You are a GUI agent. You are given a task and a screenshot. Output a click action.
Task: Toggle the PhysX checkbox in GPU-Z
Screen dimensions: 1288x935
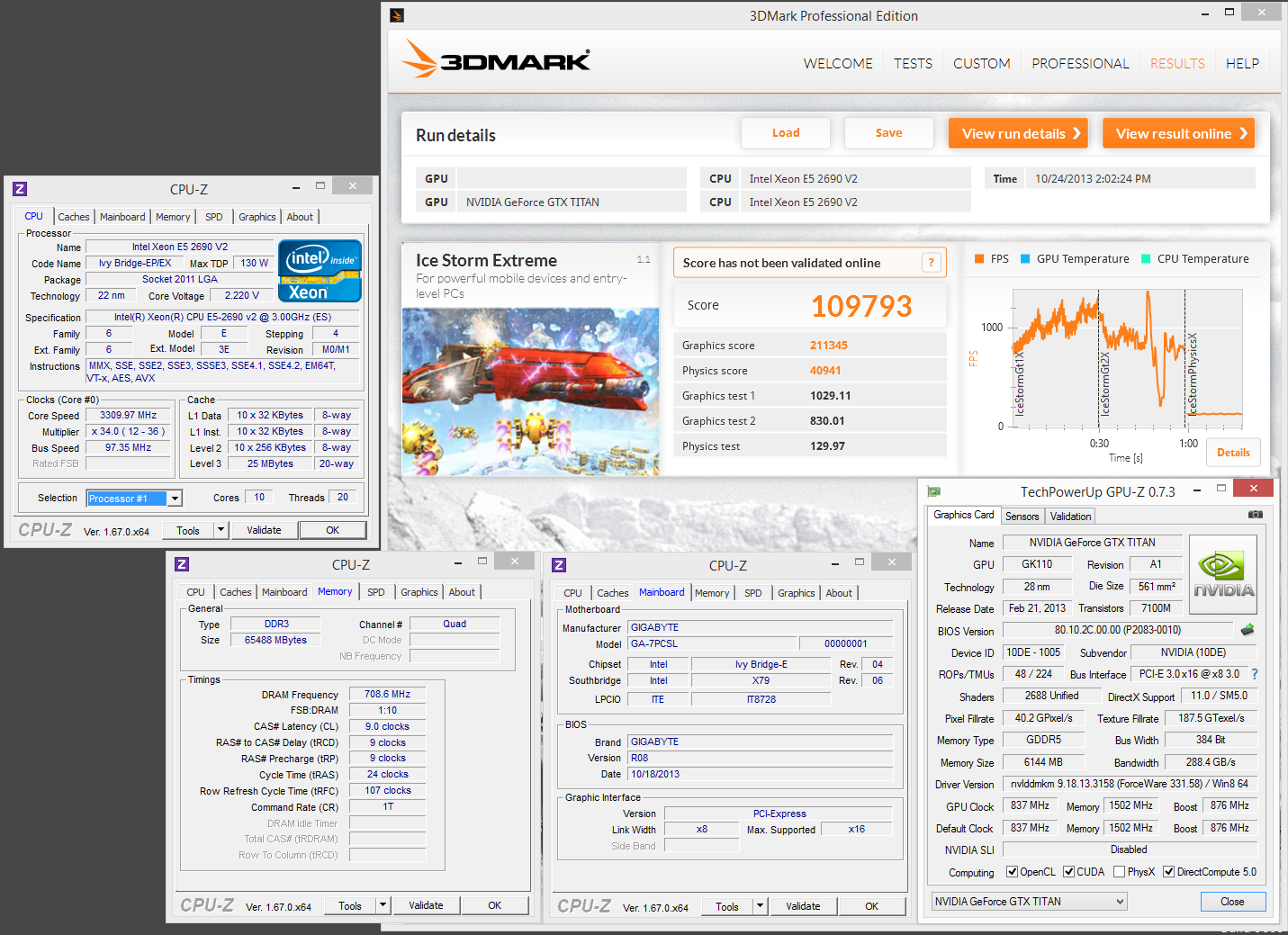point(1119,872)
